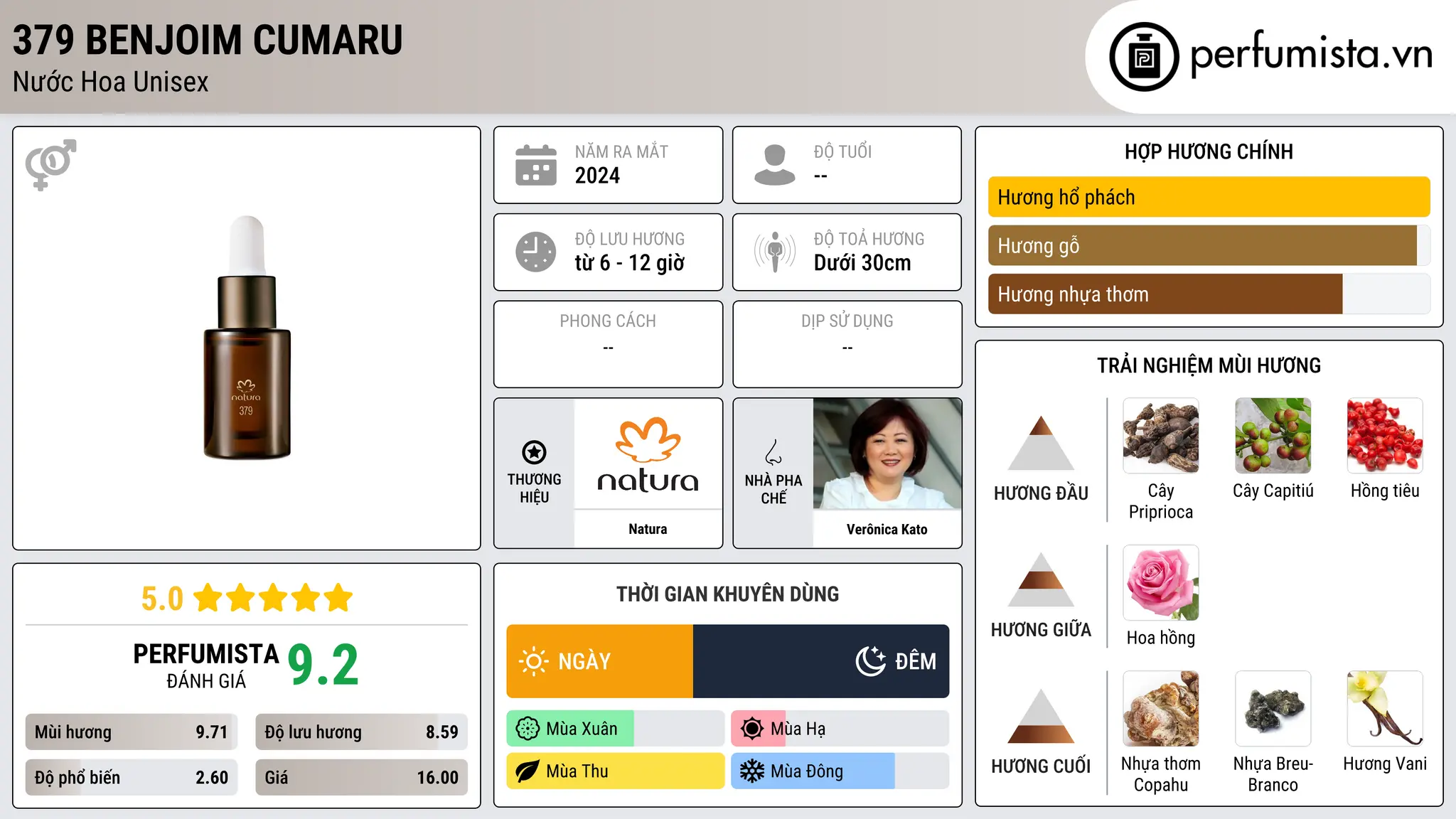The height and width of the screenshot is (819, 1456).
Task: Click the Hương gỗ accord bar
Action: pos(1209,245)
